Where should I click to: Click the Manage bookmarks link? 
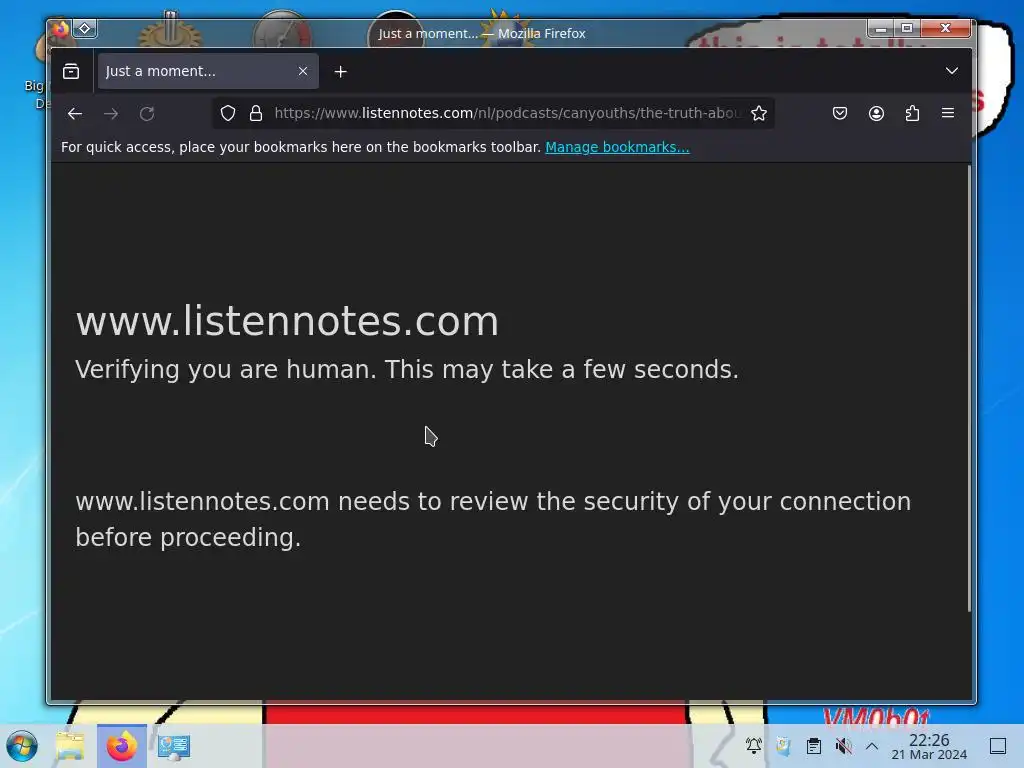coord(617,147)
